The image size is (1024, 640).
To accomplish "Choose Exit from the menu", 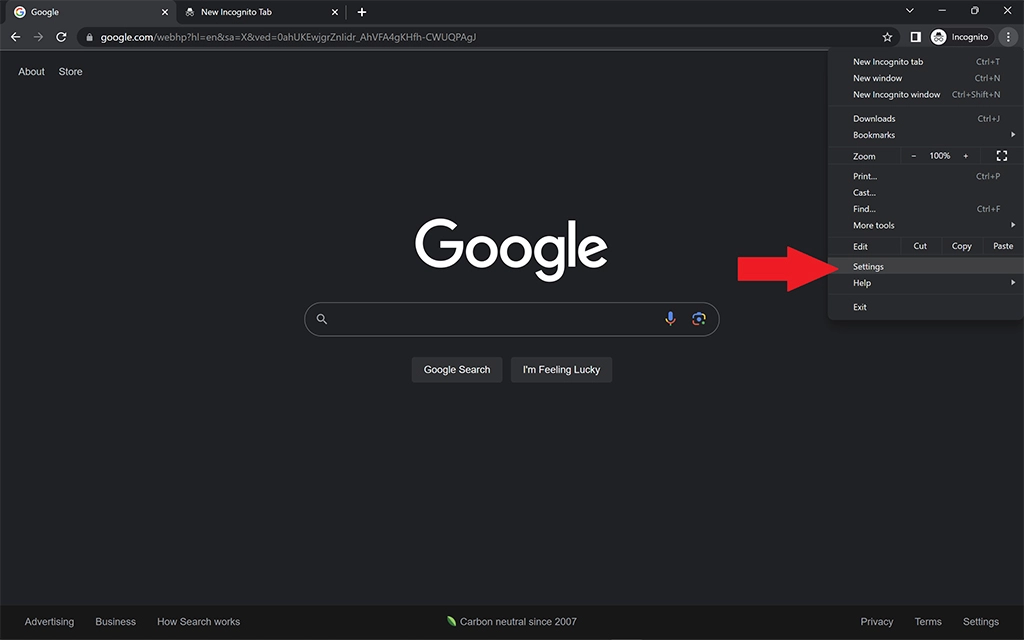I will 925,307.
